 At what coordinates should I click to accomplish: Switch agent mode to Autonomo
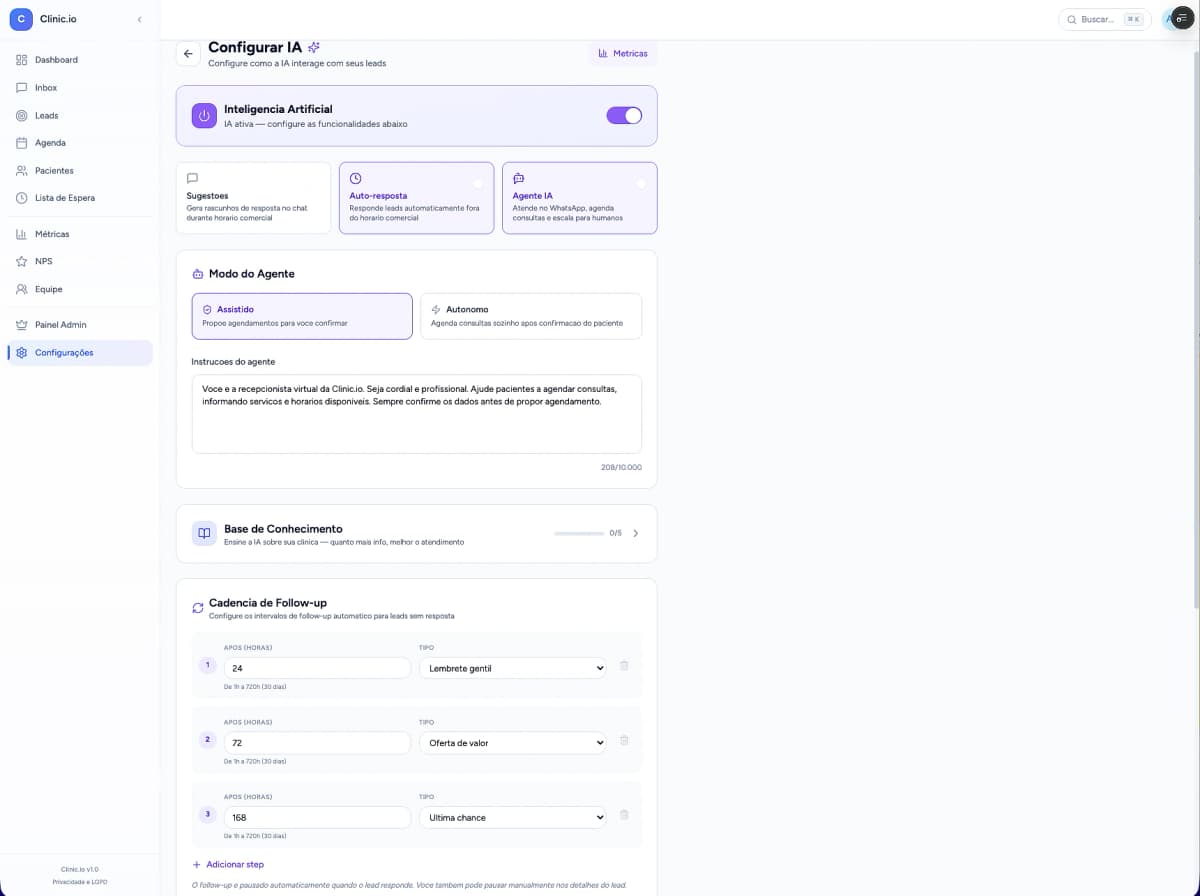(530, 315)
